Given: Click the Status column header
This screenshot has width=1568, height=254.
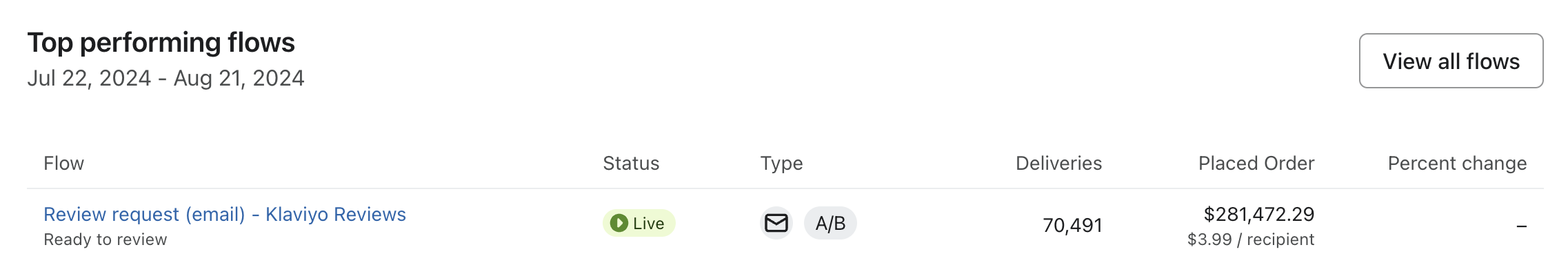Looking at the screenshot, I should click(631, 164).
